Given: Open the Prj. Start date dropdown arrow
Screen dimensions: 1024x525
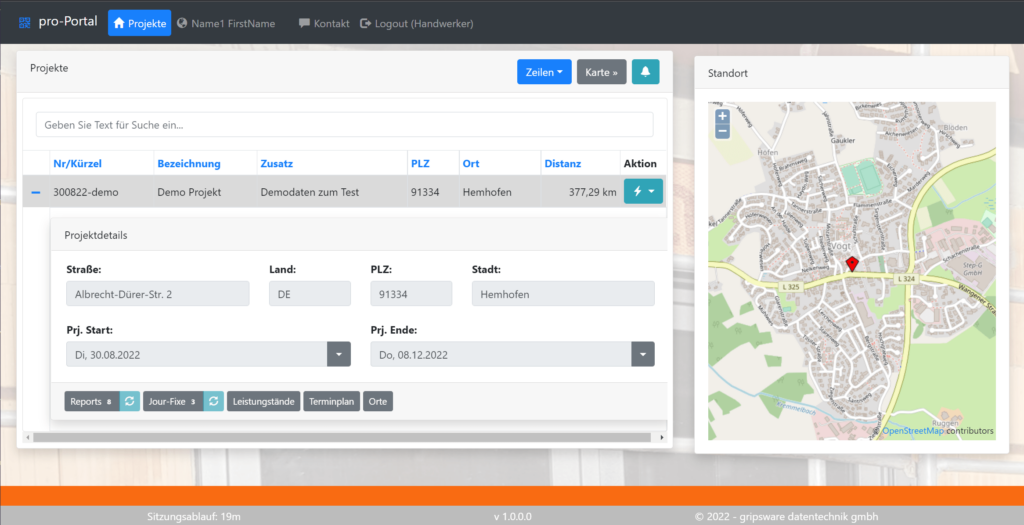Looking at the screenshot, I should [339, 355].
